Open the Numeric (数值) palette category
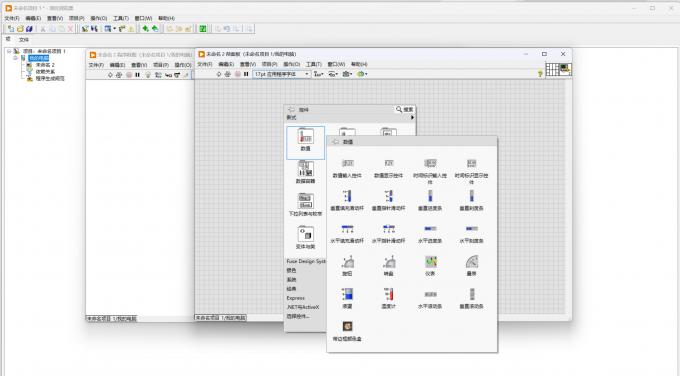 305,143
